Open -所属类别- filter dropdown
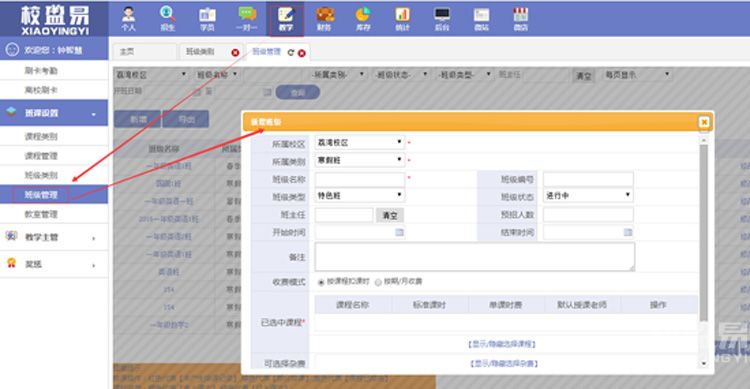This screenshot has height=389, width=750. coord(338,75)
